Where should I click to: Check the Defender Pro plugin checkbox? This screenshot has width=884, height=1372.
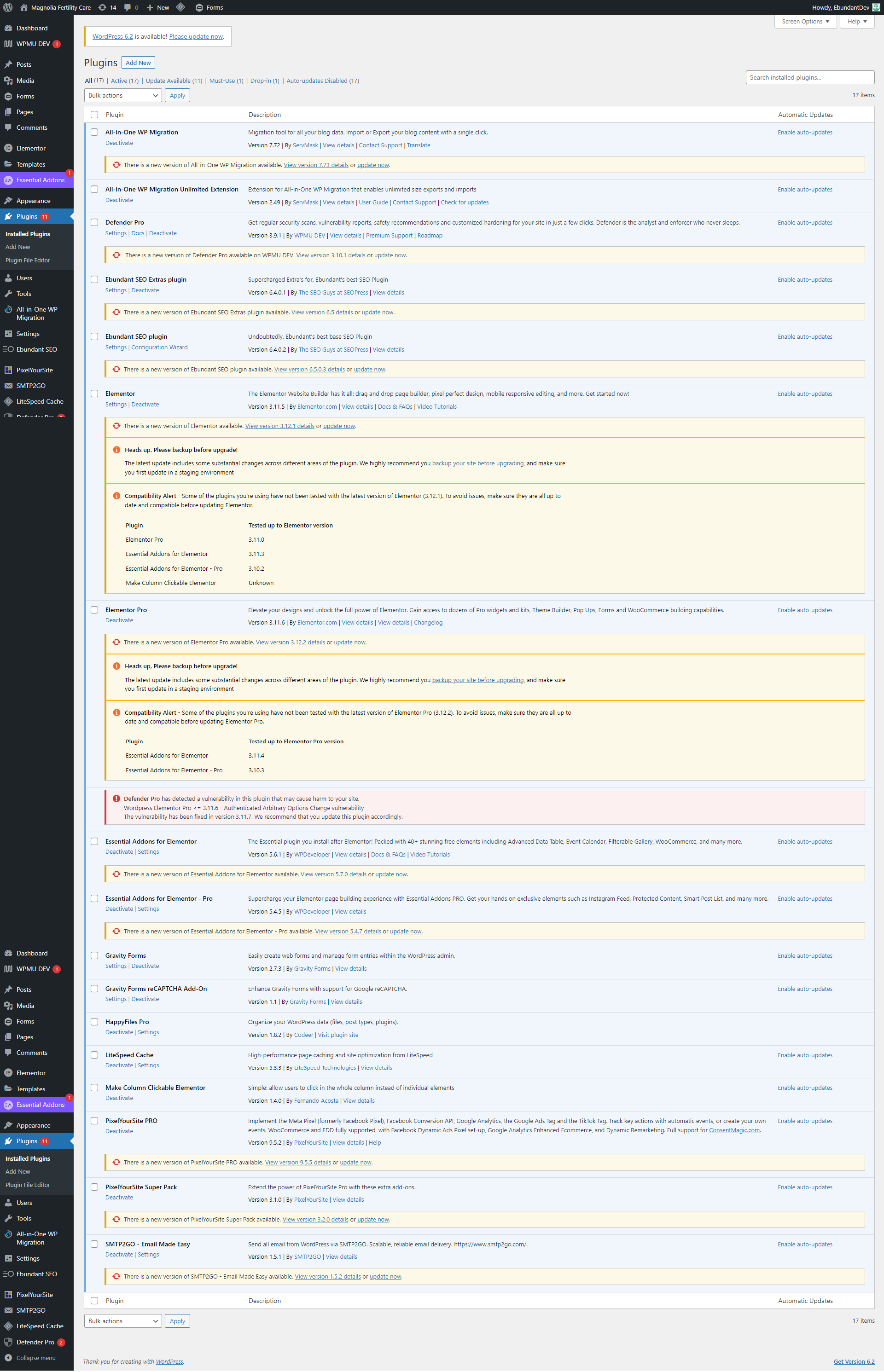tap(94, 223)
